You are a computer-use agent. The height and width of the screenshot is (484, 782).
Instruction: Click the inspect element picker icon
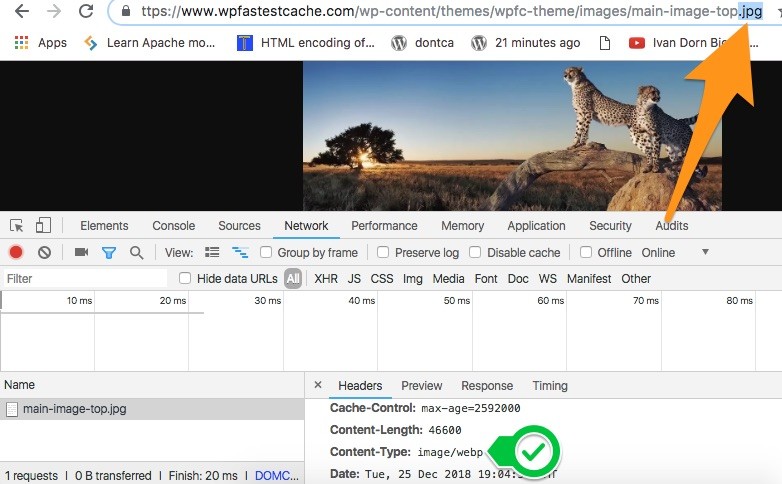17,226
